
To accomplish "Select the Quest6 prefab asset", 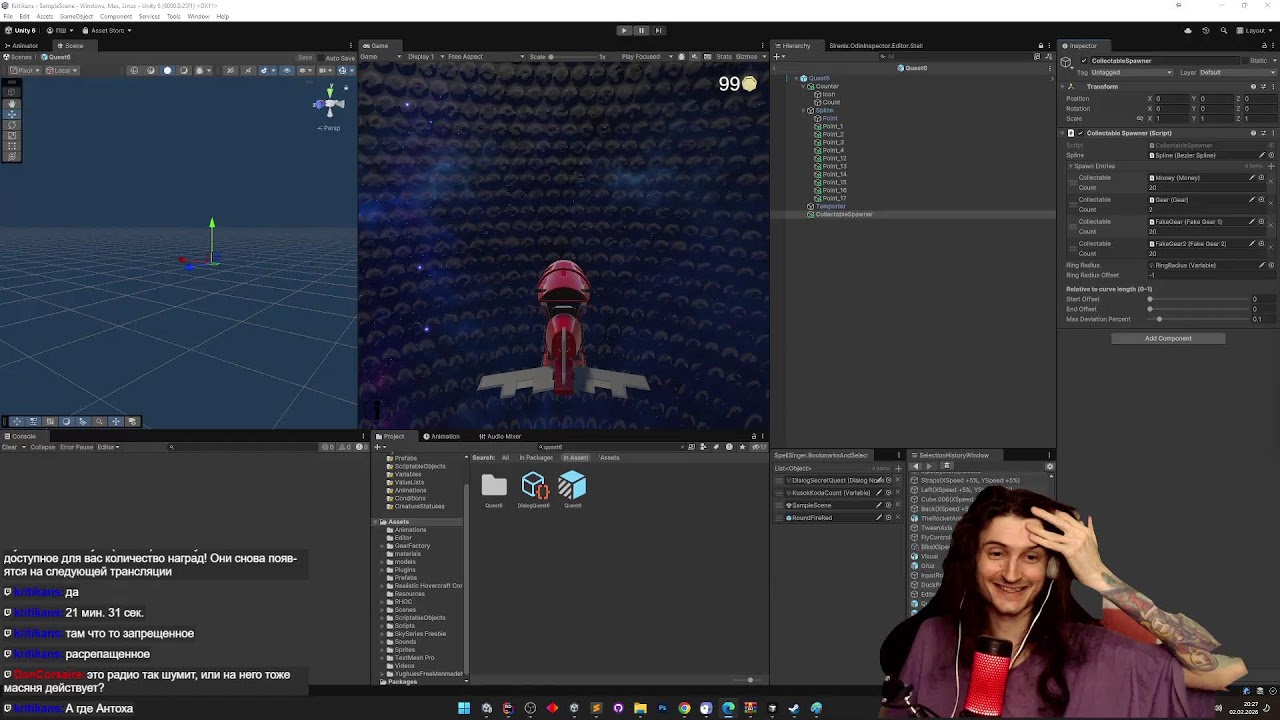I will (x=572, y=486).
